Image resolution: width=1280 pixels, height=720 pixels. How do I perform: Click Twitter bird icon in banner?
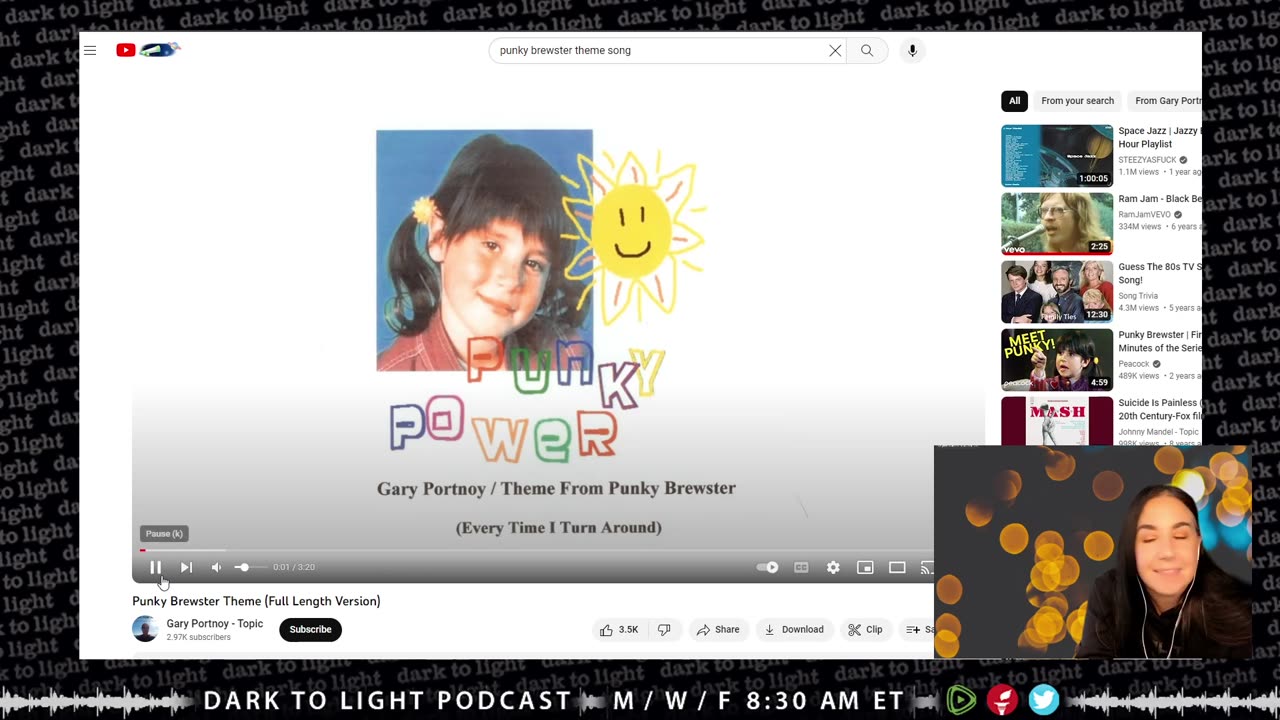[x=1044, y=700]
